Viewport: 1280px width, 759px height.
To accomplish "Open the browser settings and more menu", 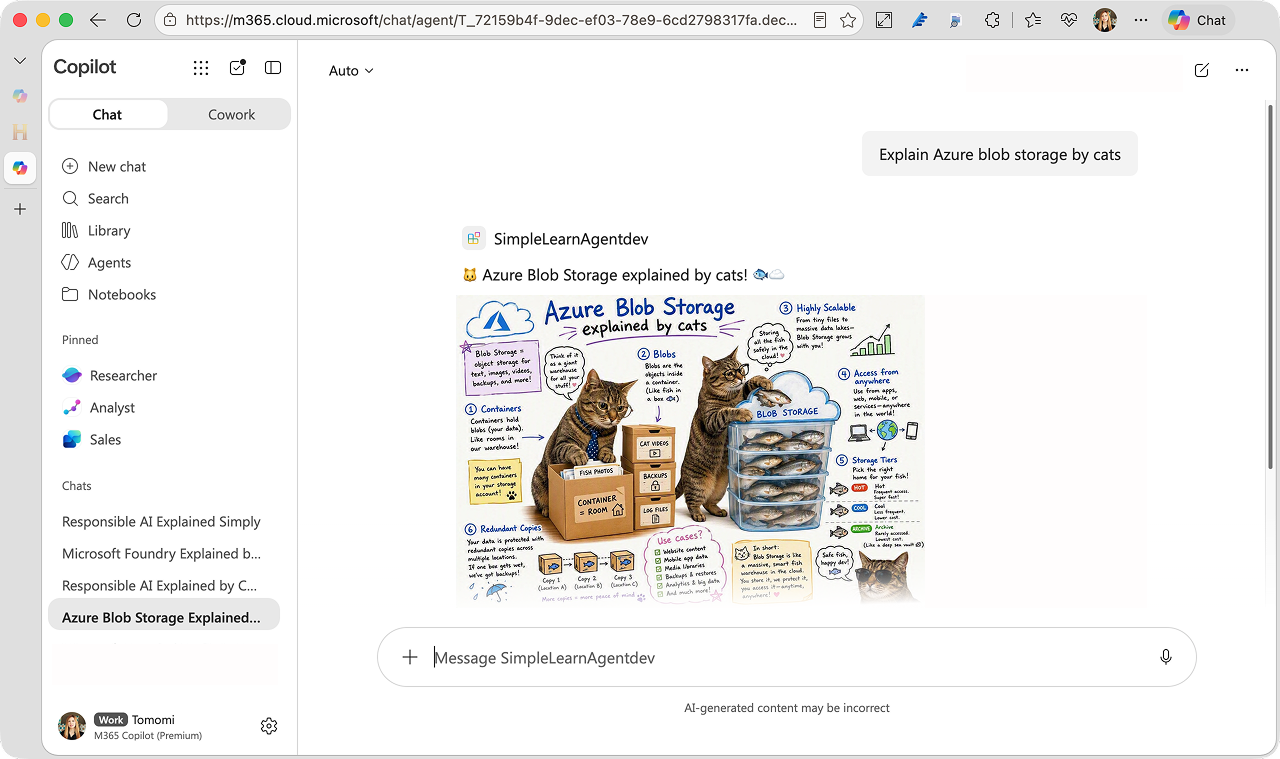I will [x=1141, y=20].
